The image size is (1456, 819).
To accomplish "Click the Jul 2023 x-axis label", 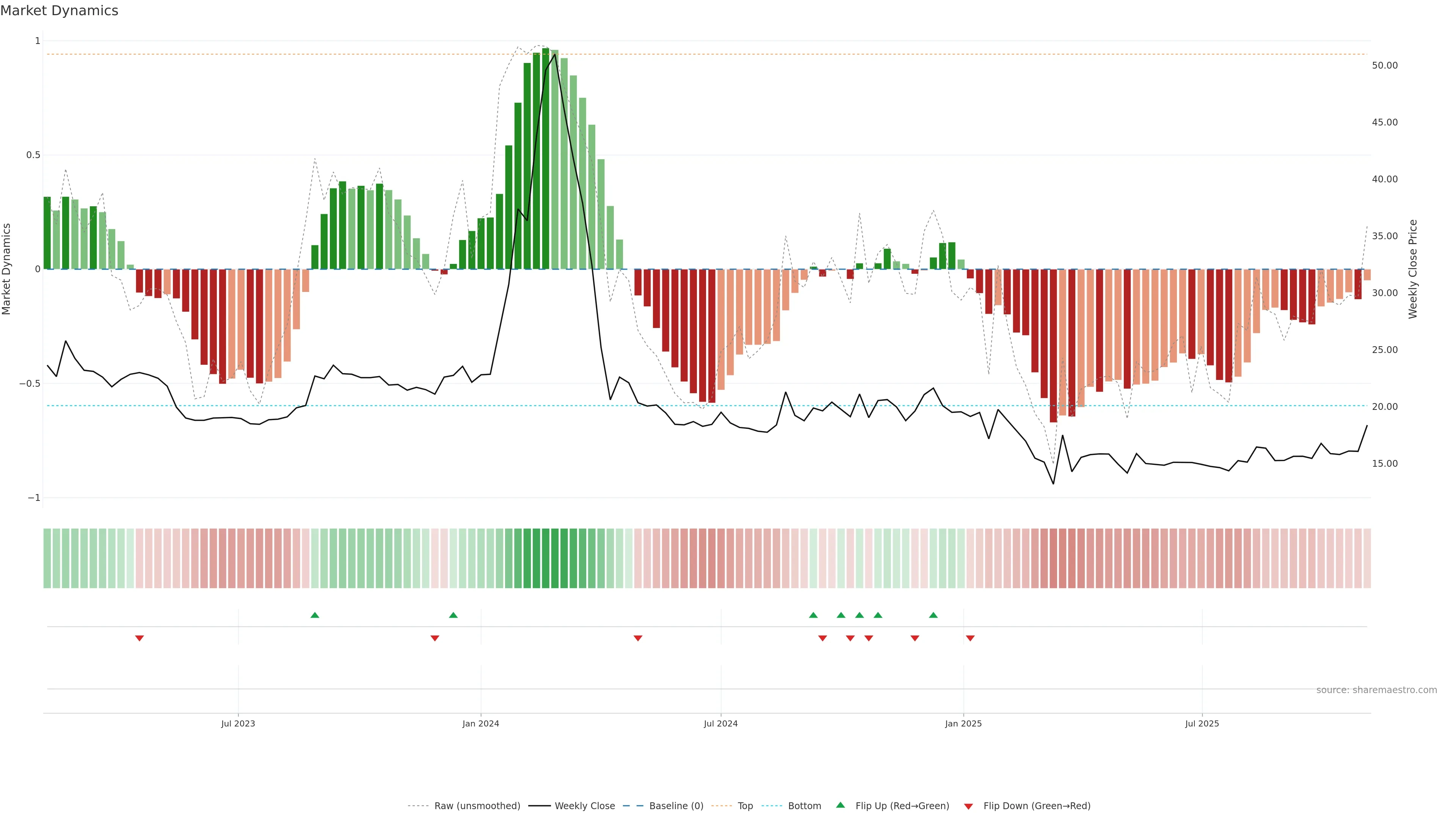I will click(238, 723).
